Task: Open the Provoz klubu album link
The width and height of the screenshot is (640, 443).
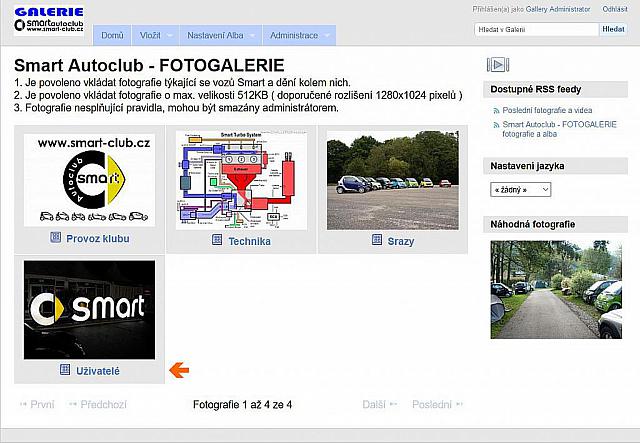Action: [98, 239]
